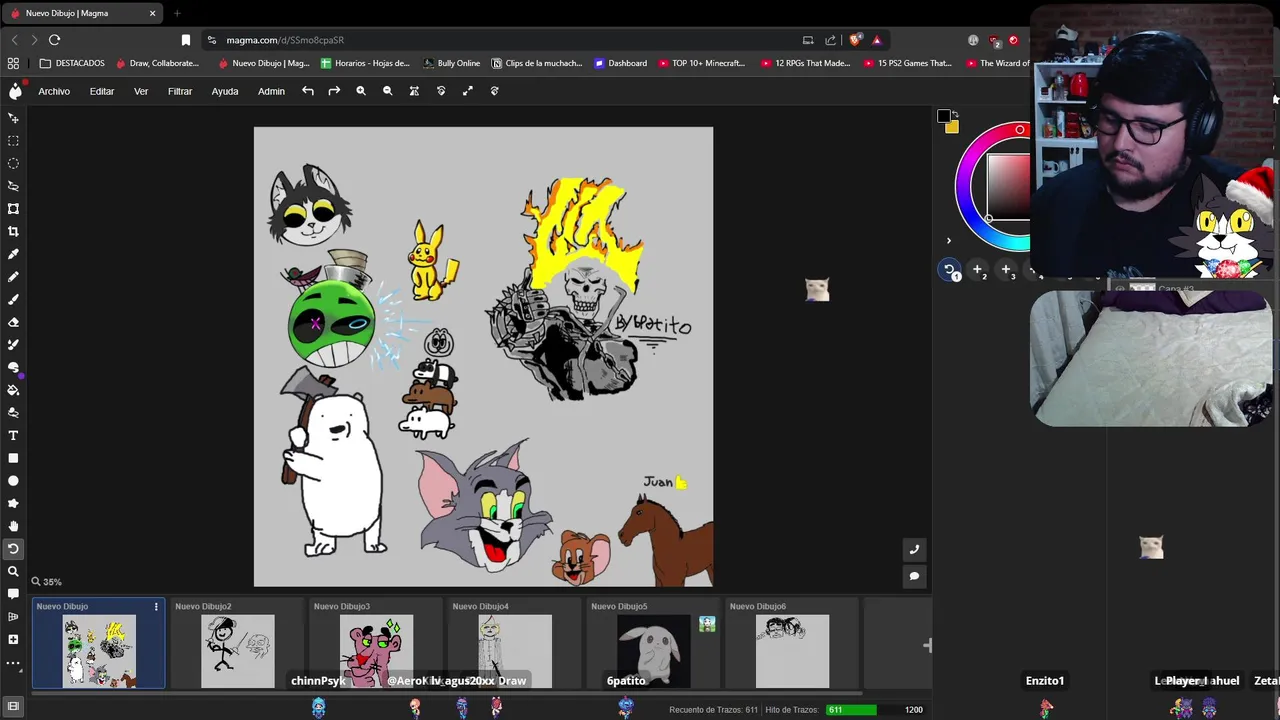Select the Text tool
Image resolution: width=1280 pixels, height=720 pixels.
tap(13, 435)
